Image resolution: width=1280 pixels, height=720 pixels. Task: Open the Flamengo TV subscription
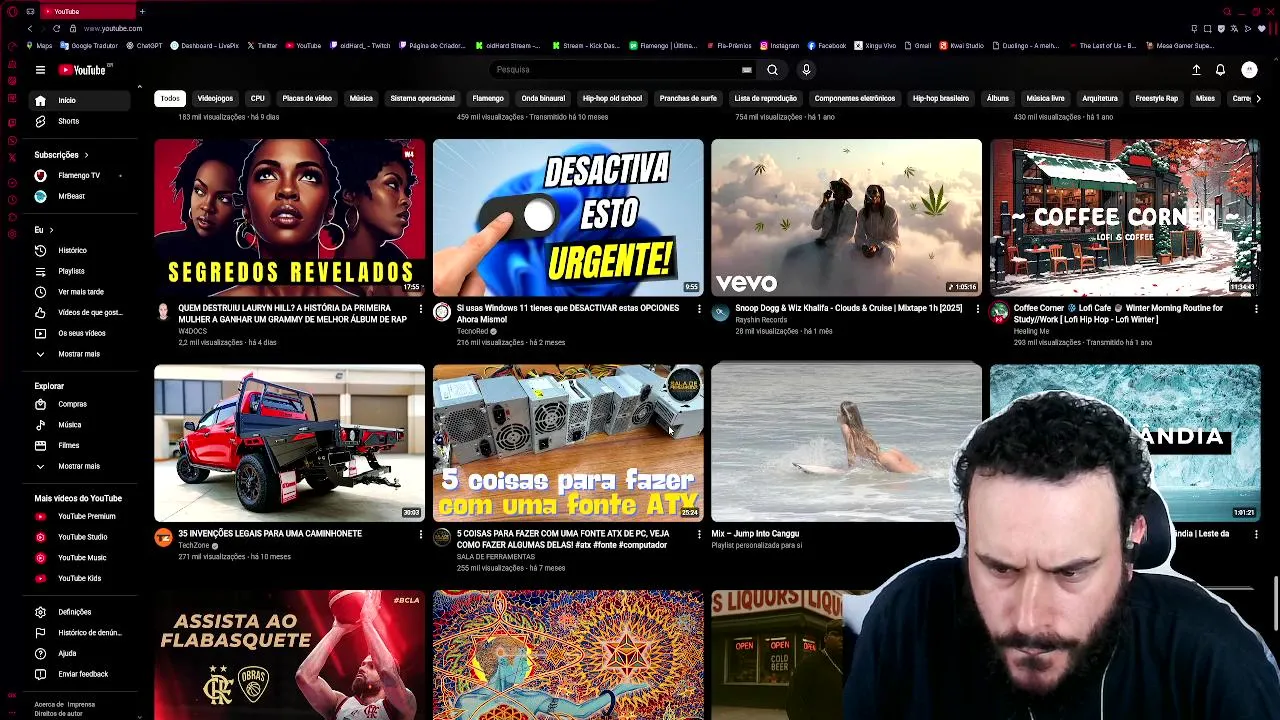[79, 175]
